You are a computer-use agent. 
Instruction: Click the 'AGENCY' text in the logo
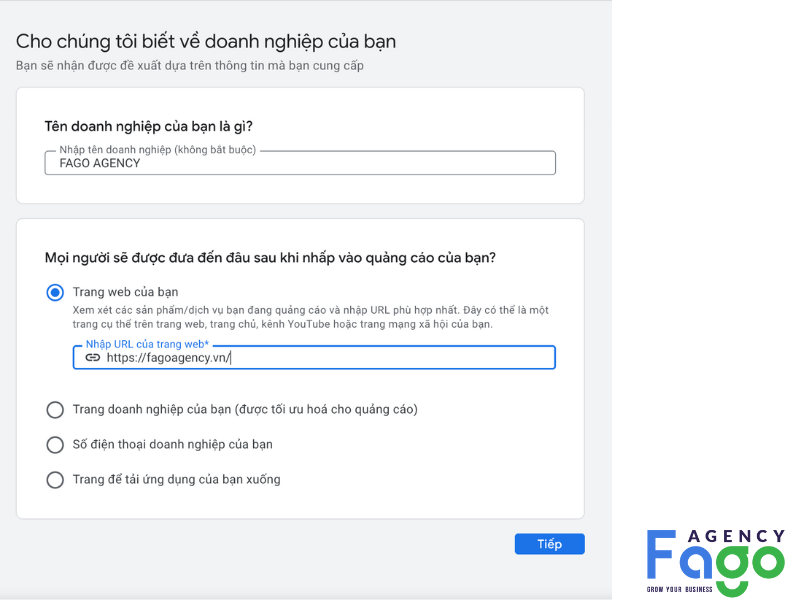(739, 537)
